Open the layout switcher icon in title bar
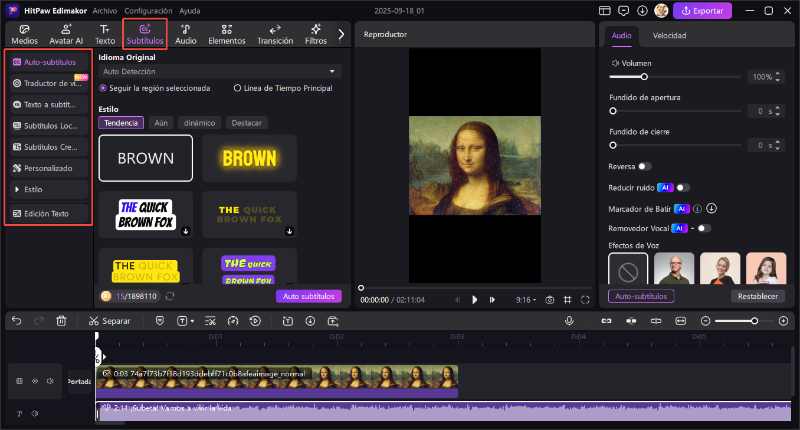The height and width of the screenshot is (430, 800). pos(605,11)
